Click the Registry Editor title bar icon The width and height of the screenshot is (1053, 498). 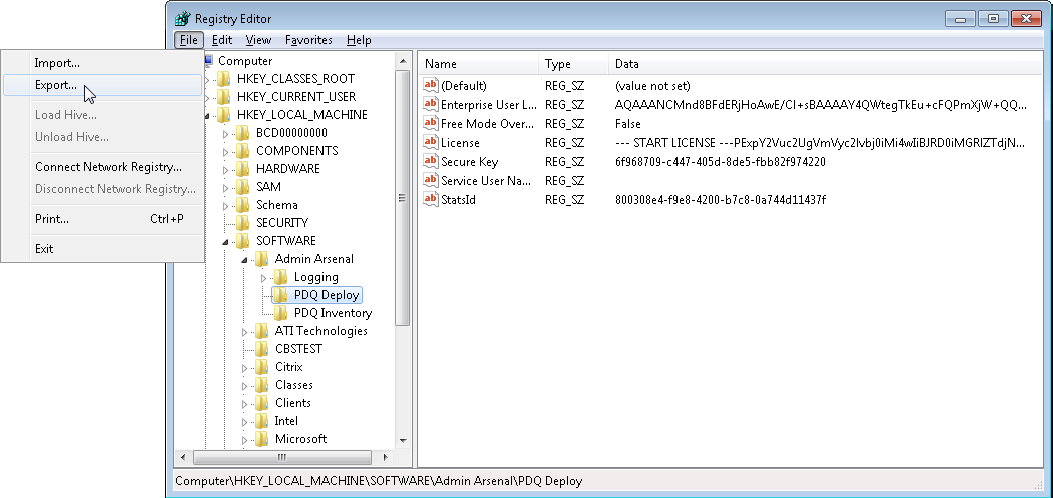[x=182, y=18]
